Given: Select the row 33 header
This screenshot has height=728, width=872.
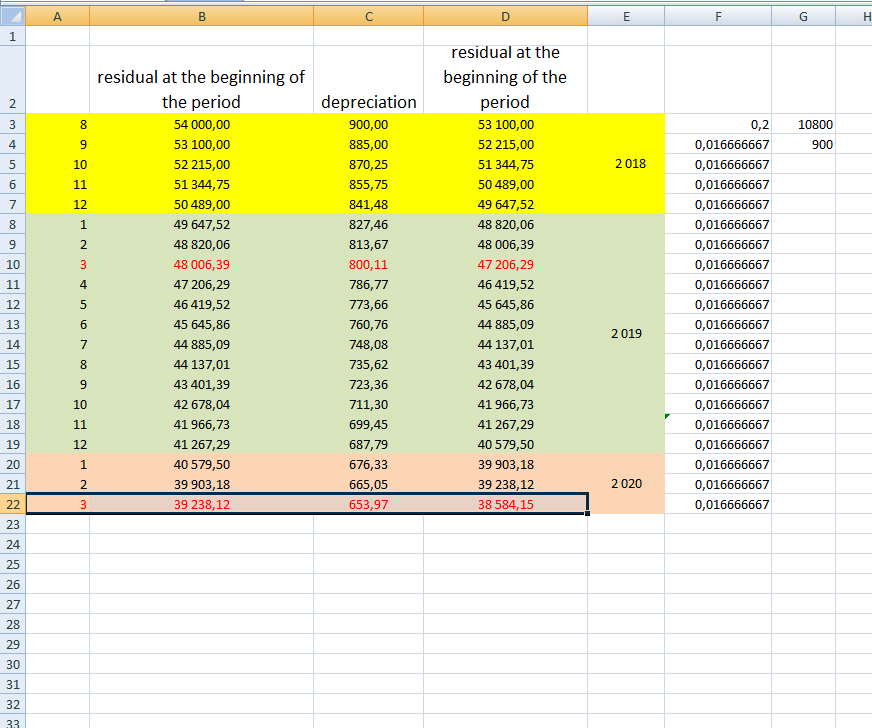Looking at the screenshot, I should point(12,721).
